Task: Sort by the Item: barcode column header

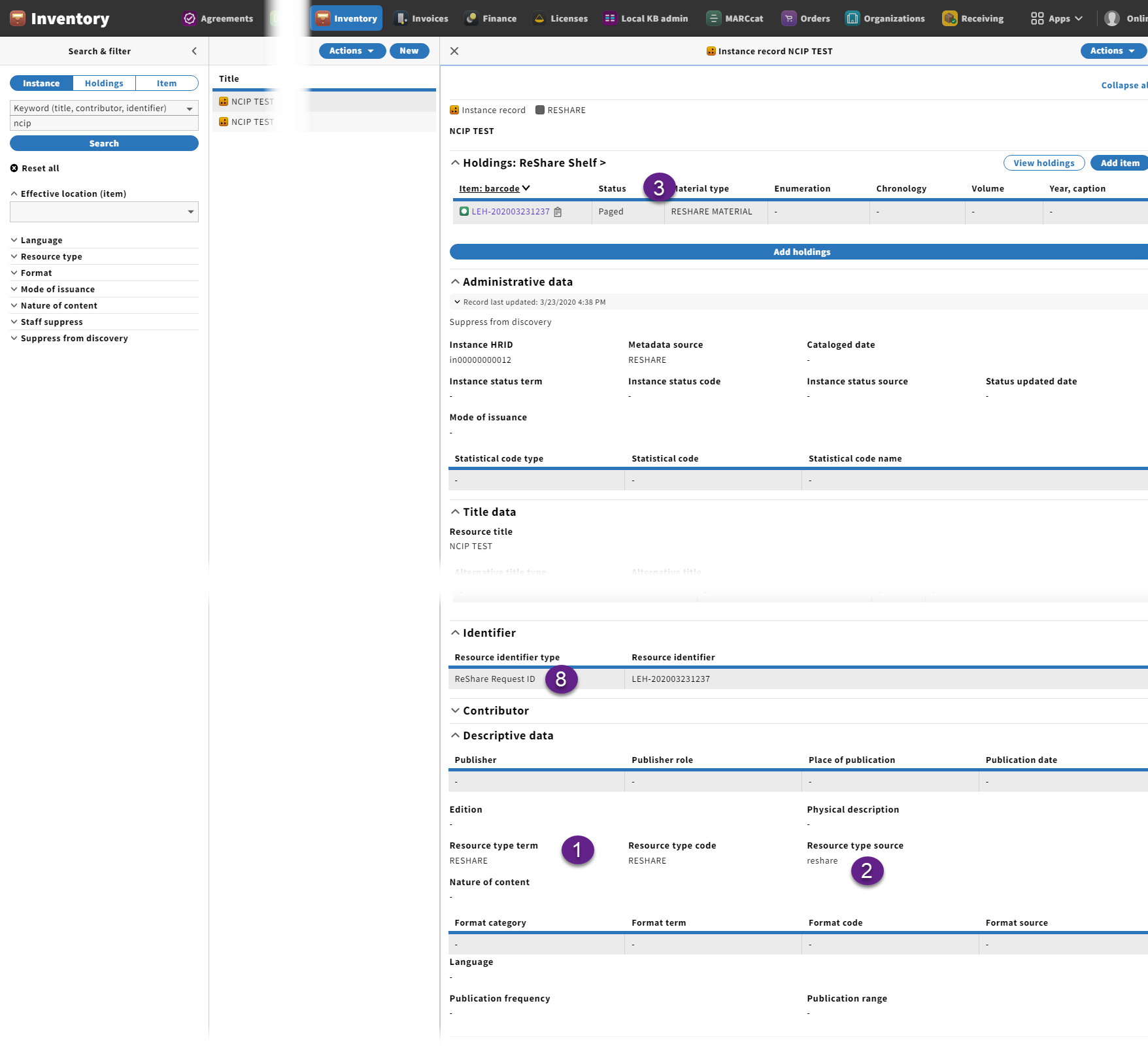Action: pos(494,188)
